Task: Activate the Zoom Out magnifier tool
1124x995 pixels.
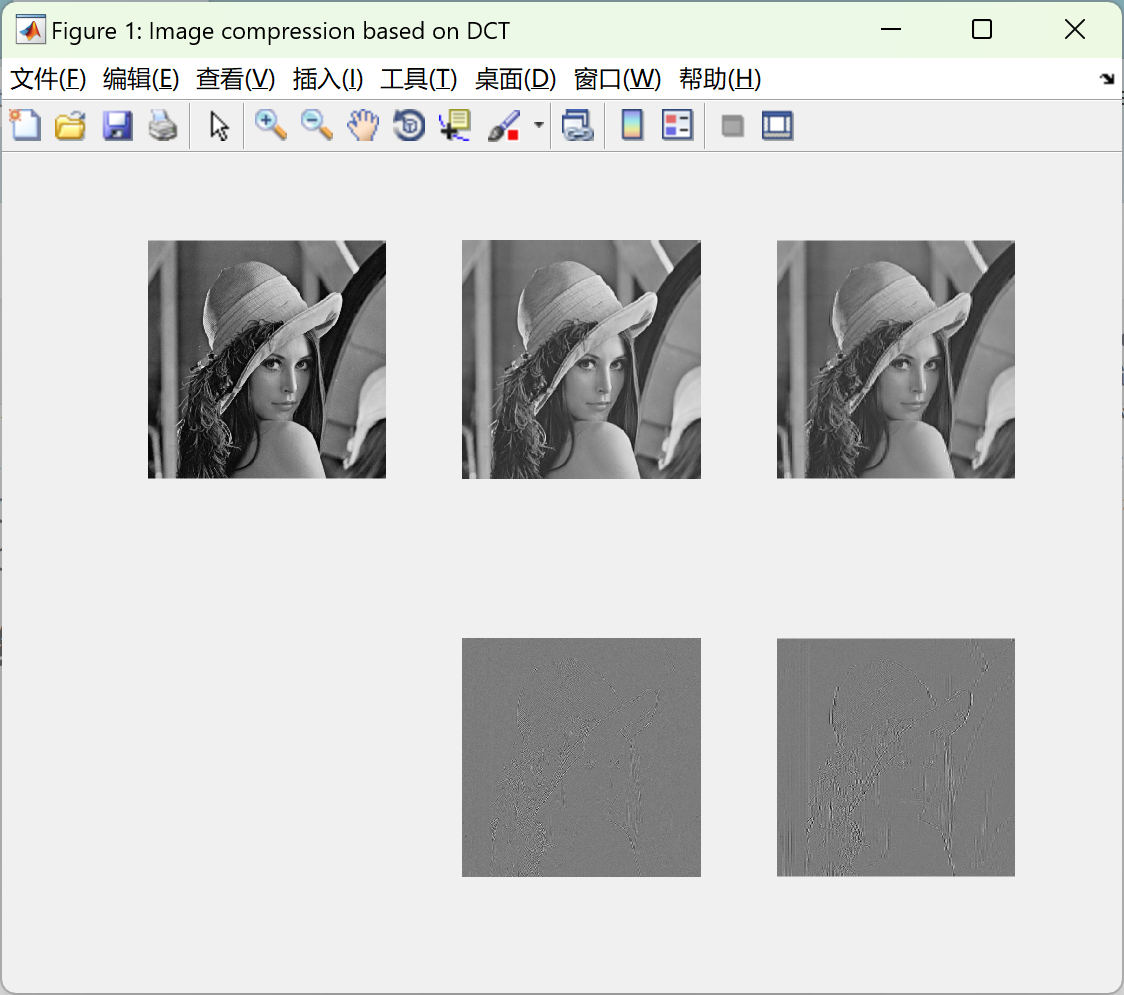Action: coord(316,125)
